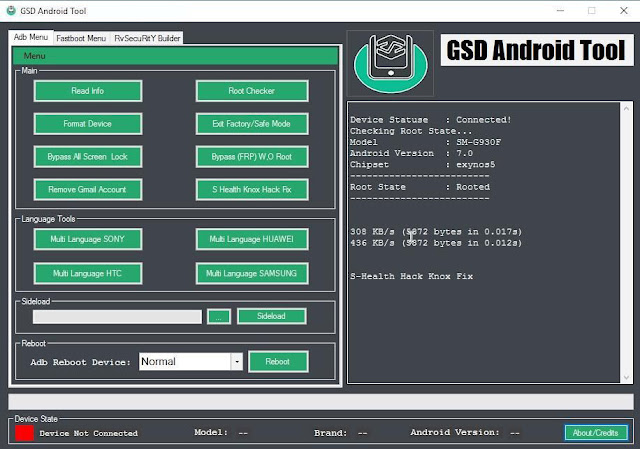Click the "308 KB/s" log line
This screenshot has height=449, width=640.
pyautogui.click(x=436, y=232)
